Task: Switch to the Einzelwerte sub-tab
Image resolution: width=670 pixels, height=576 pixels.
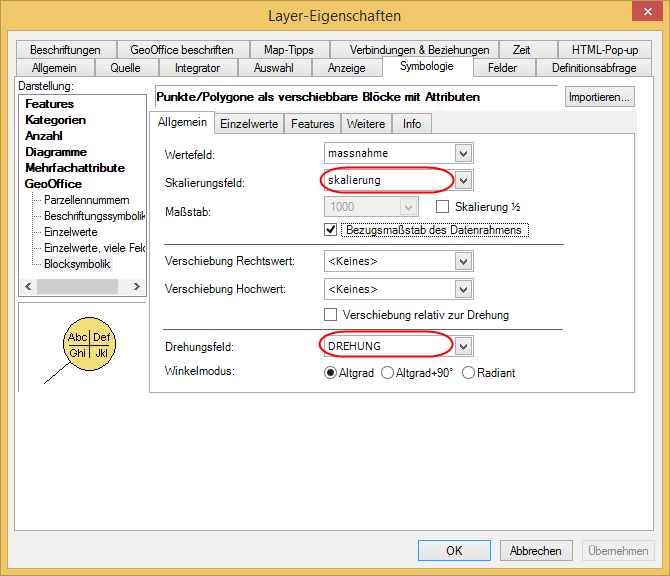Action: click(x=249, y=124)
